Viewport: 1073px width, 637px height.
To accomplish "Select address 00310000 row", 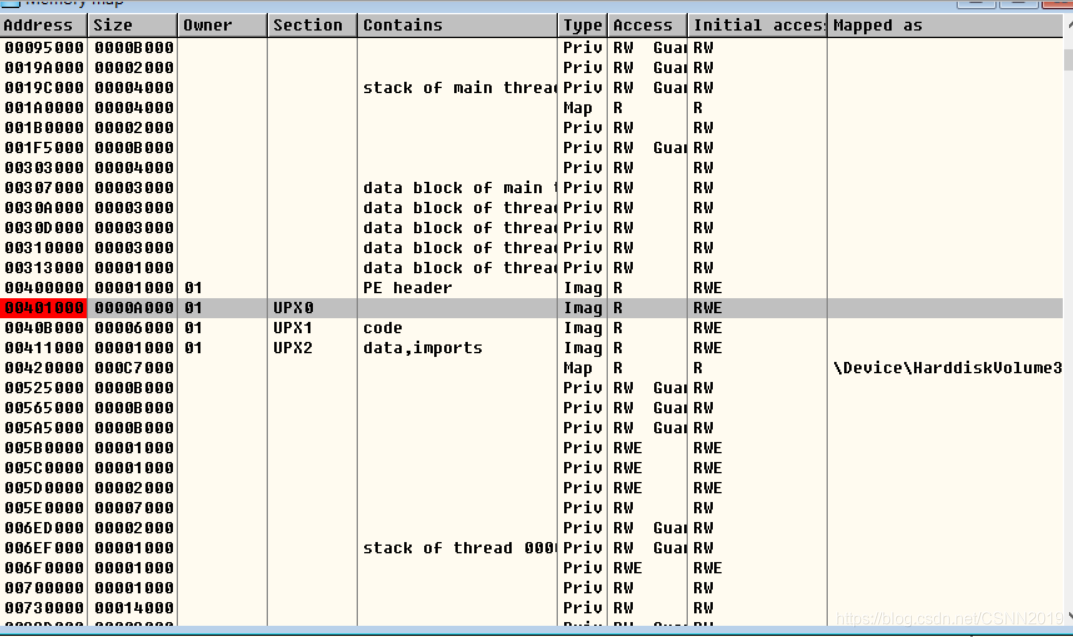I will click(532, 248).
